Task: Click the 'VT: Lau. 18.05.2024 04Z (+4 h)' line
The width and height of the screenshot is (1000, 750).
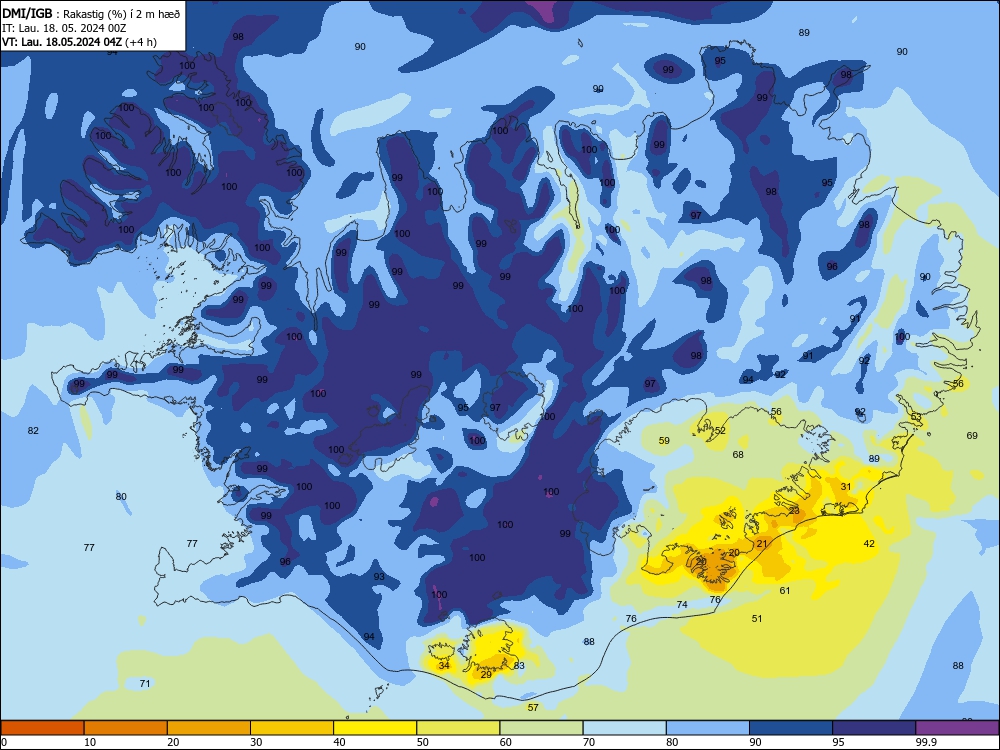Action: (x=79, y=42)
